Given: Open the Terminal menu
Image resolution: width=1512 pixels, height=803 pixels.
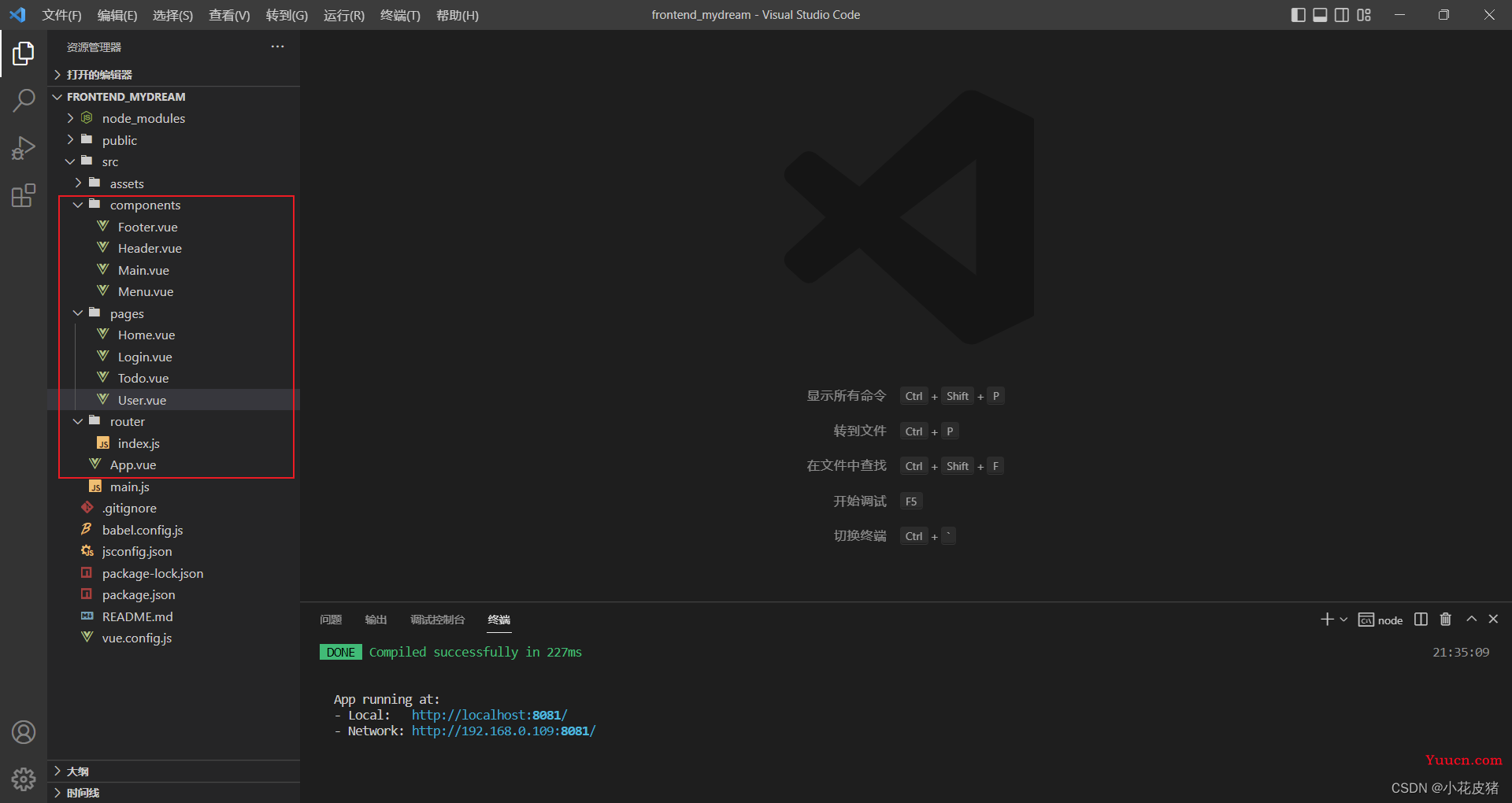Looking at the screenshot, I should pos(400,15).
